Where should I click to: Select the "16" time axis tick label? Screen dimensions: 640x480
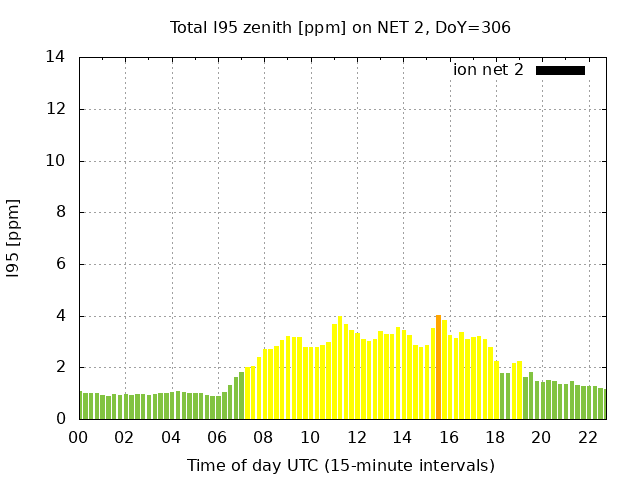click(x=448, y=437)
